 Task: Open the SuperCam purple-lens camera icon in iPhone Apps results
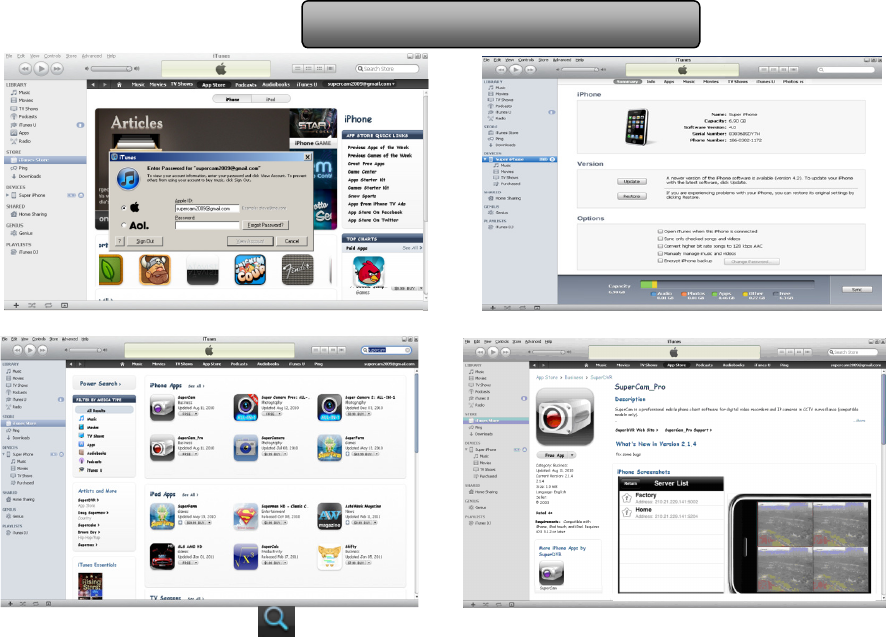point(162,407)
